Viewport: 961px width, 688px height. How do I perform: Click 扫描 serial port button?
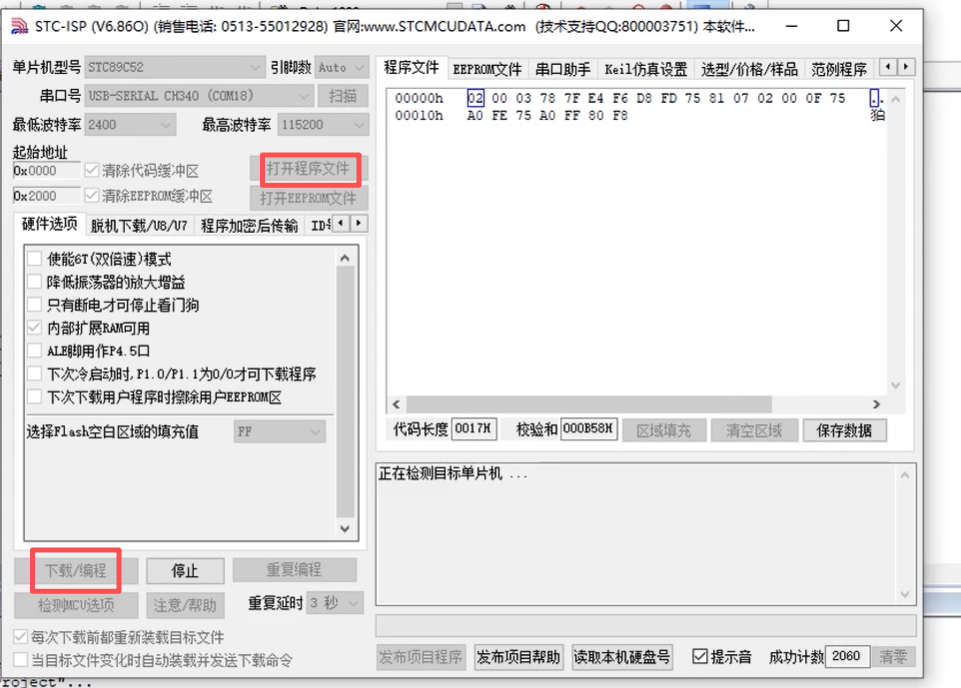(343, 96)
